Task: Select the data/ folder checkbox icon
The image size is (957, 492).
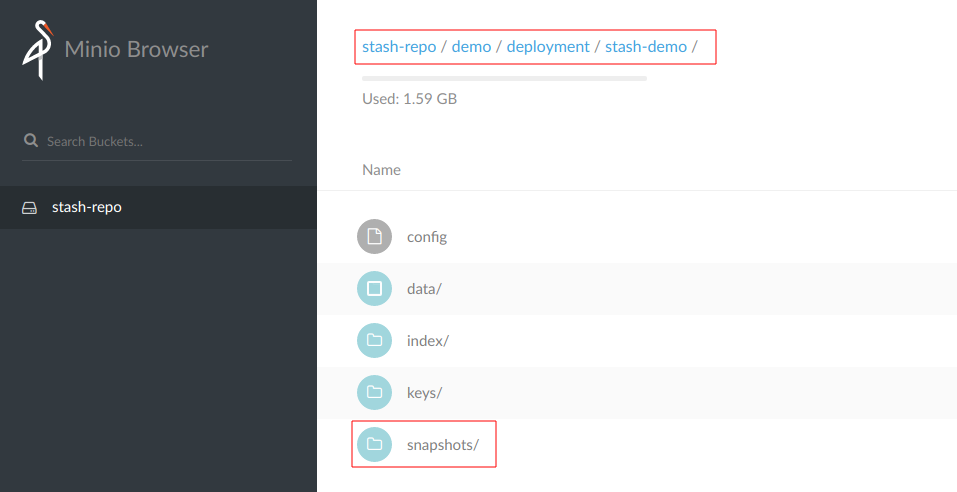Action: (374, 288)
